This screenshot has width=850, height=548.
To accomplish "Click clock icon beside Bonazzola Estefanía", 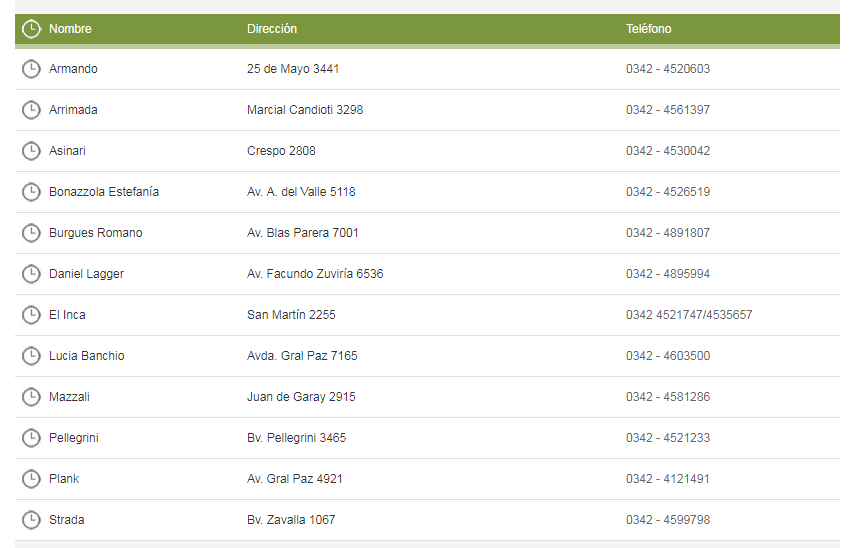I will point(31,192).
